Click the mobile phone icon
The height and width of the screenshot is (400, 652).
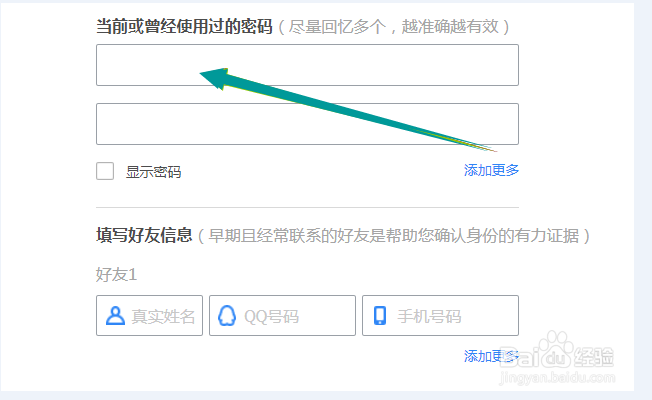click(380, 316)
